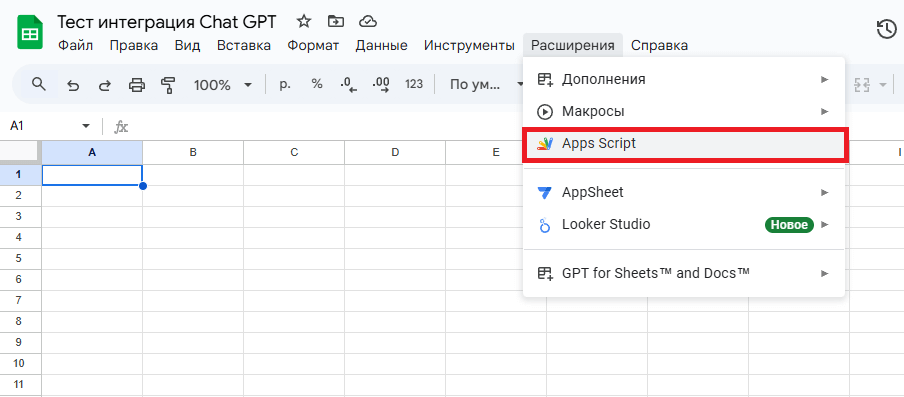Select the paint format roller icon
904x397 pixels.
click(x=168, y=85)
